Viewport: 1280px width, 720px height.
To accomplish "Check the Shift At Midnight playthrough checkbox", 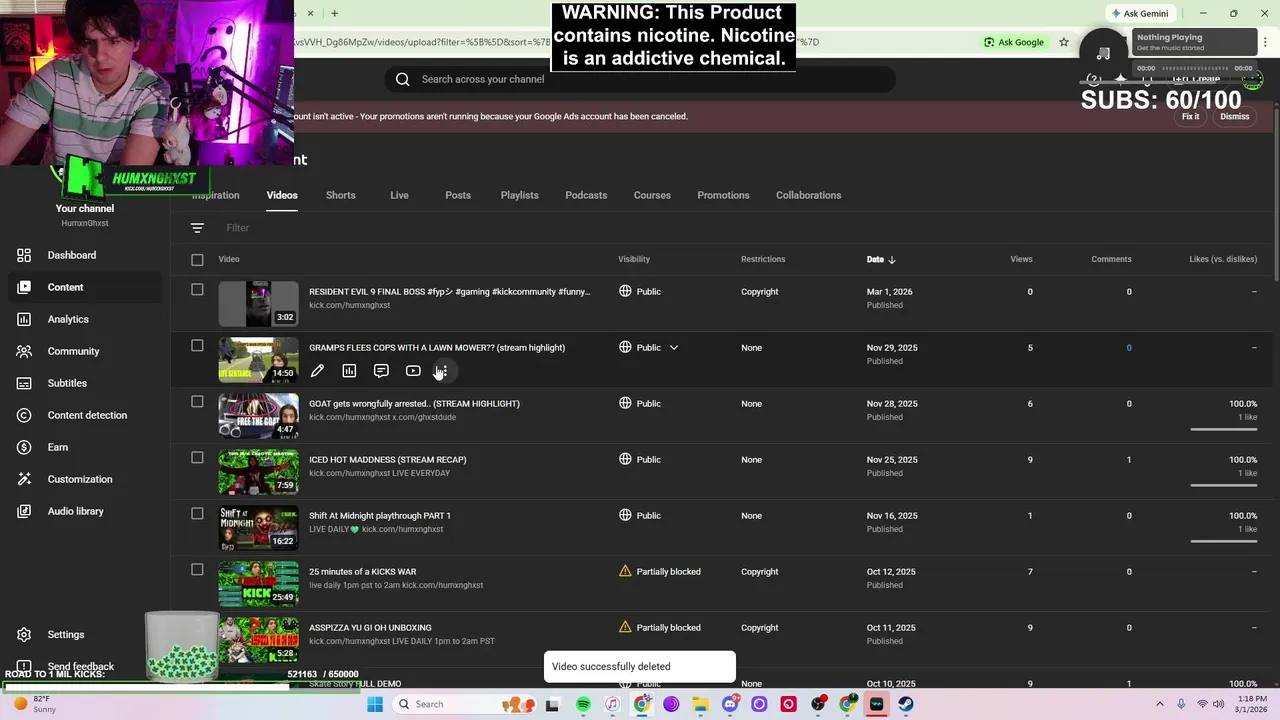I will coord(197,514).
